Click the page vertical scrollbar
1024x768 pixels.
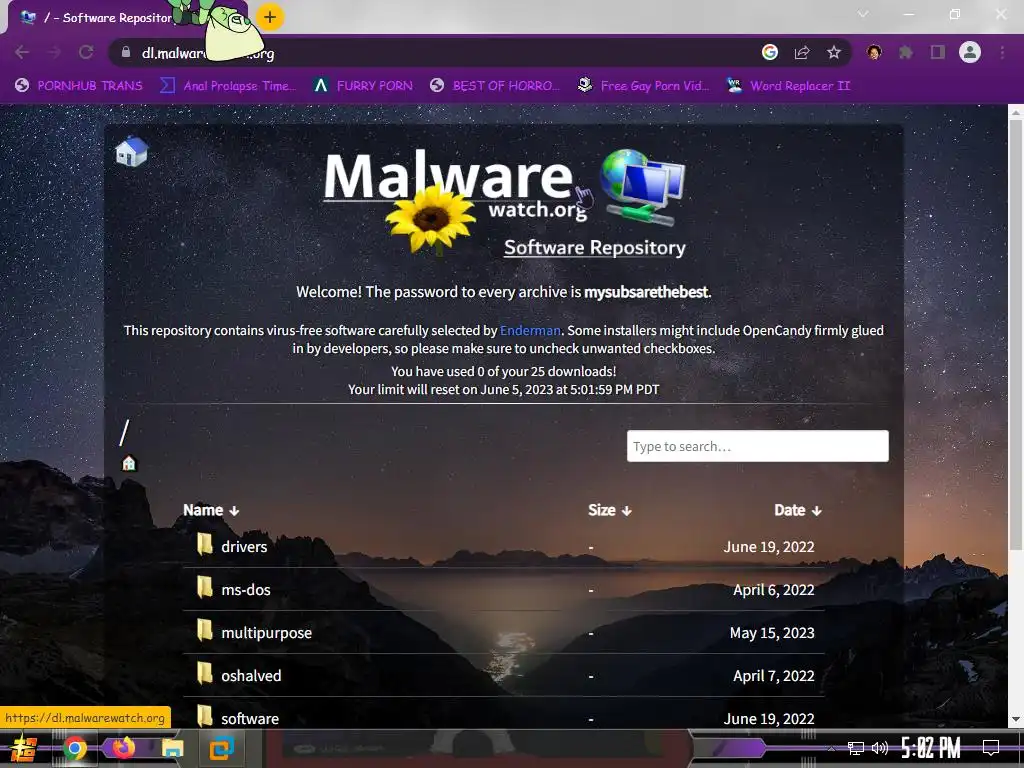tap(1016, 333)
